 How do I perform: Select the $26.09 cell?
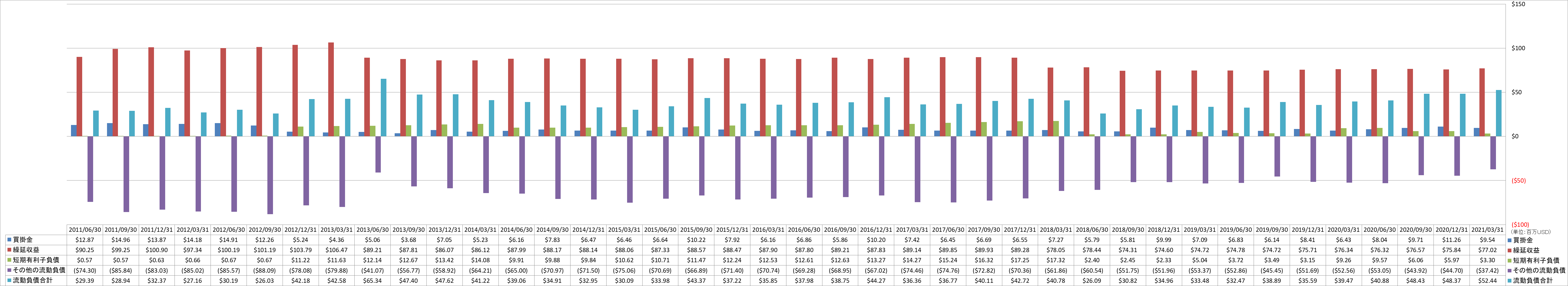click(1092, 280)
